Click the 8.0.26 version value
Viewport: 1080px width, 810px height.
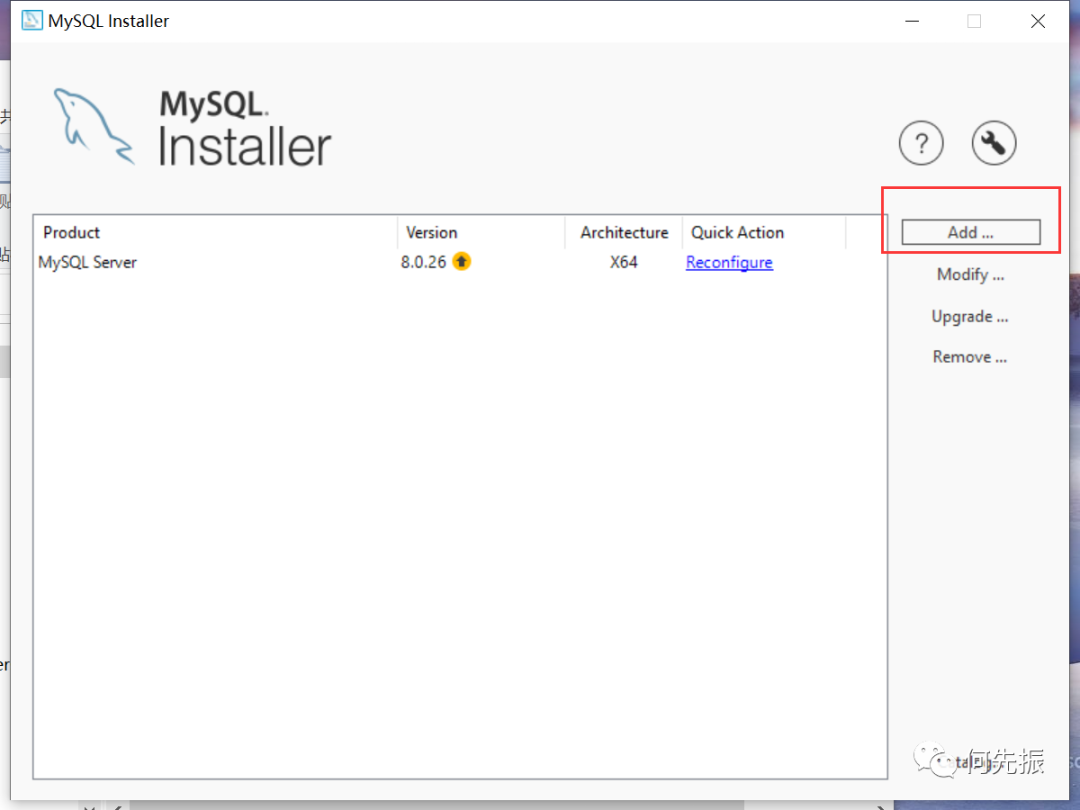[424, 262]
